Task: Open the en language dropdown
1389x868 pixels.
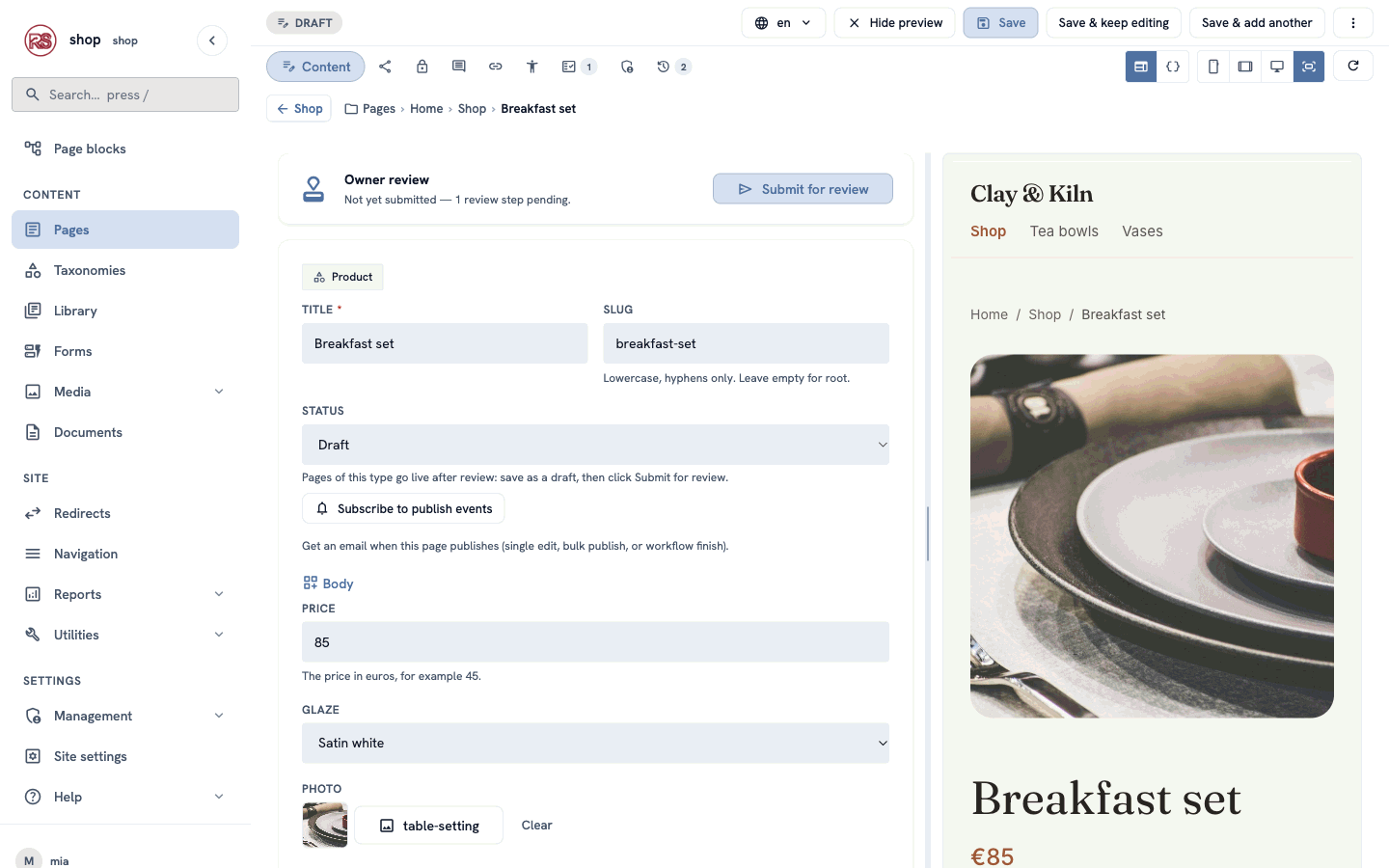Action: tap(783, 22)
